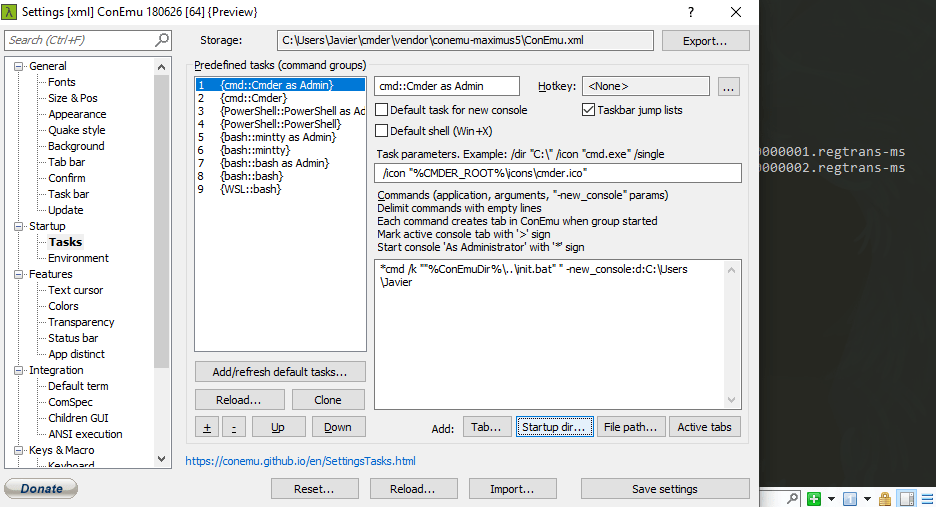
Task: Click the Task parameters /icon input field
Action: click(x=558, y=173)
